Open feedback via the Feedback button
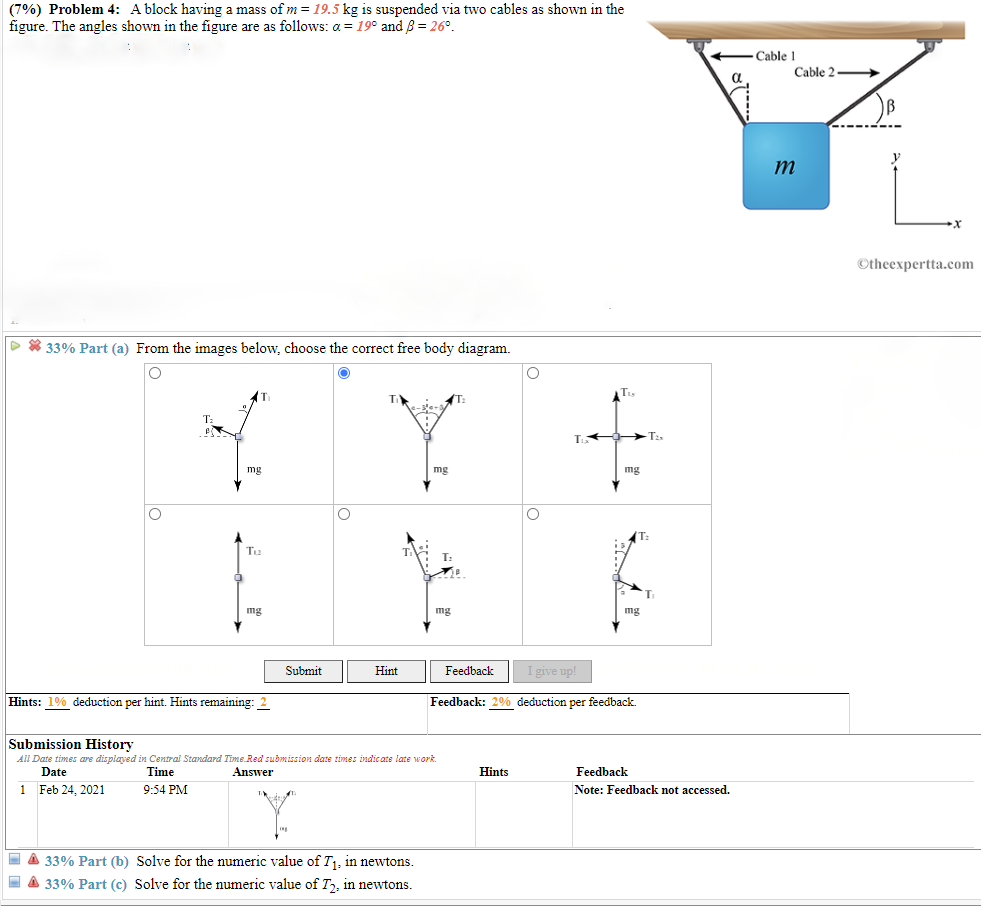The image size is (981, 906). pyautogui.click(x=469, y=671)
